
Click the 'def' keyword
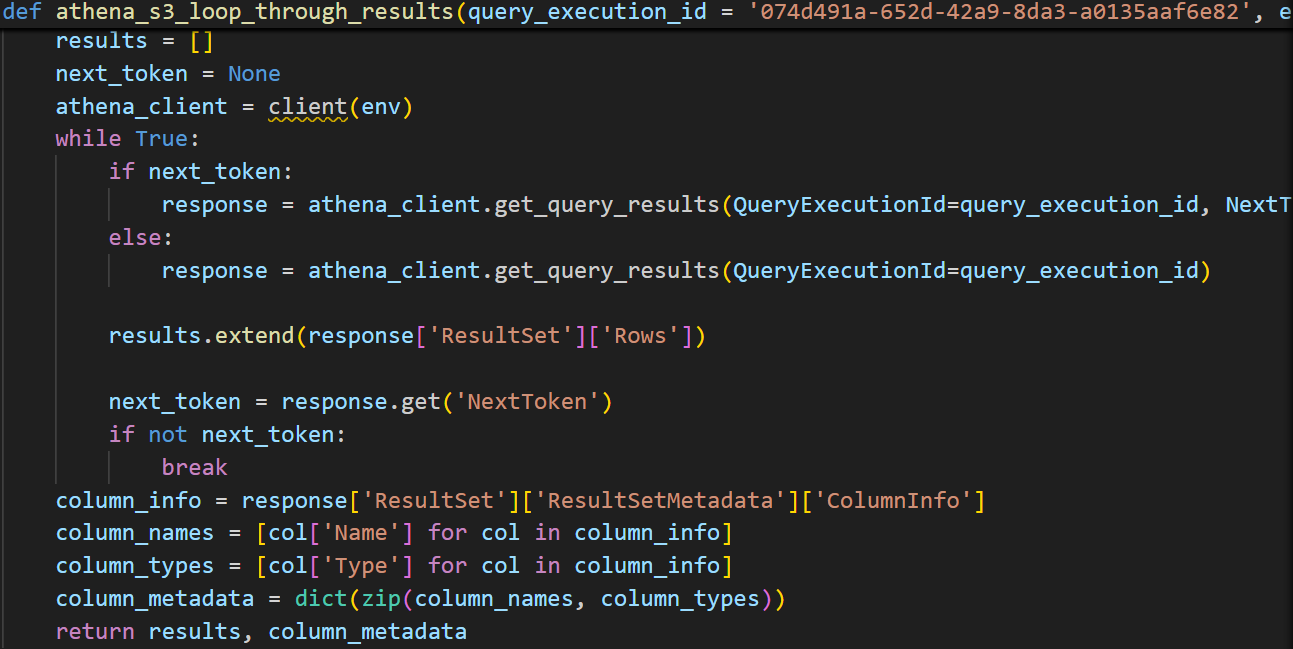pyautogui.click(x=21, y=13)
